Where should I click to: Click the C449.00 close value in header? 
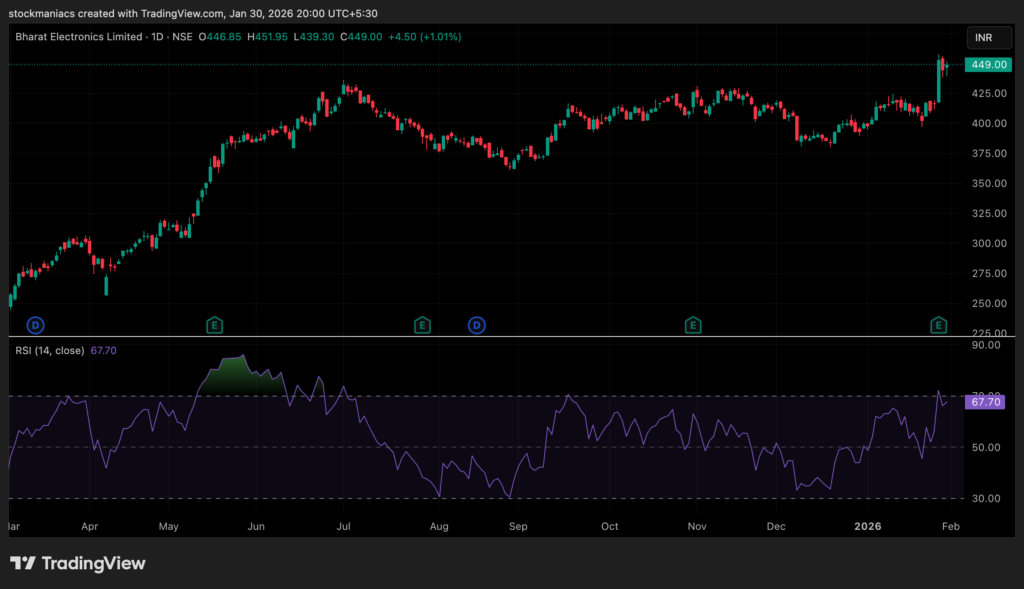pos(361,37)
